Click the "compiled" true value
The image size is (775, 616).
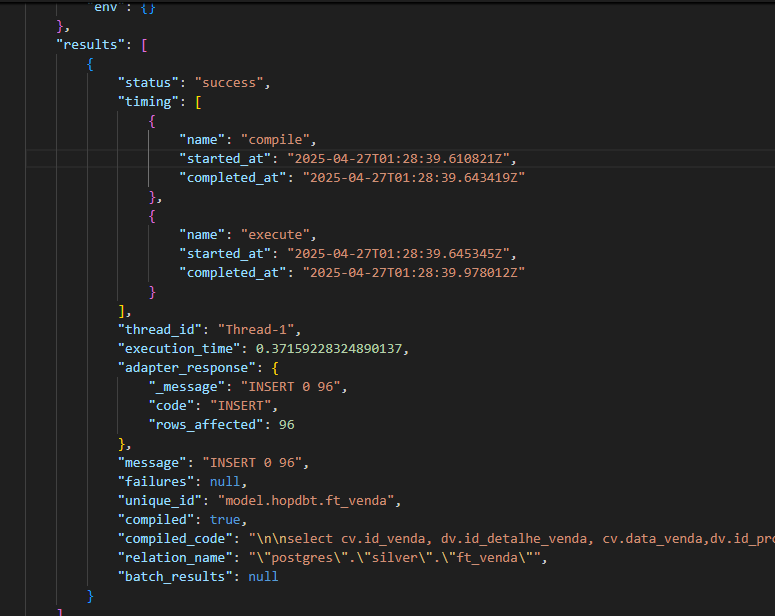(225, 520)
